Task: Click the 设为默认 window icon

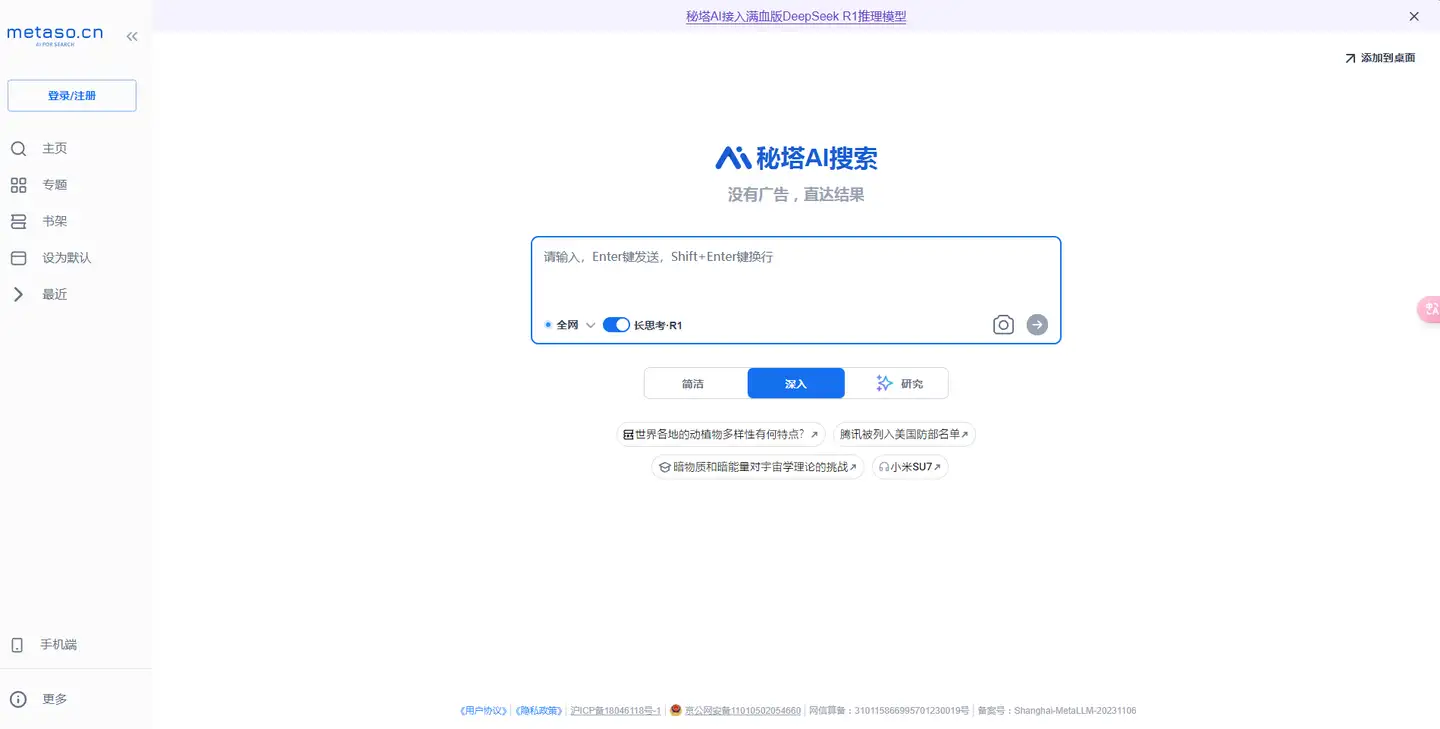Action: [18, 258]
